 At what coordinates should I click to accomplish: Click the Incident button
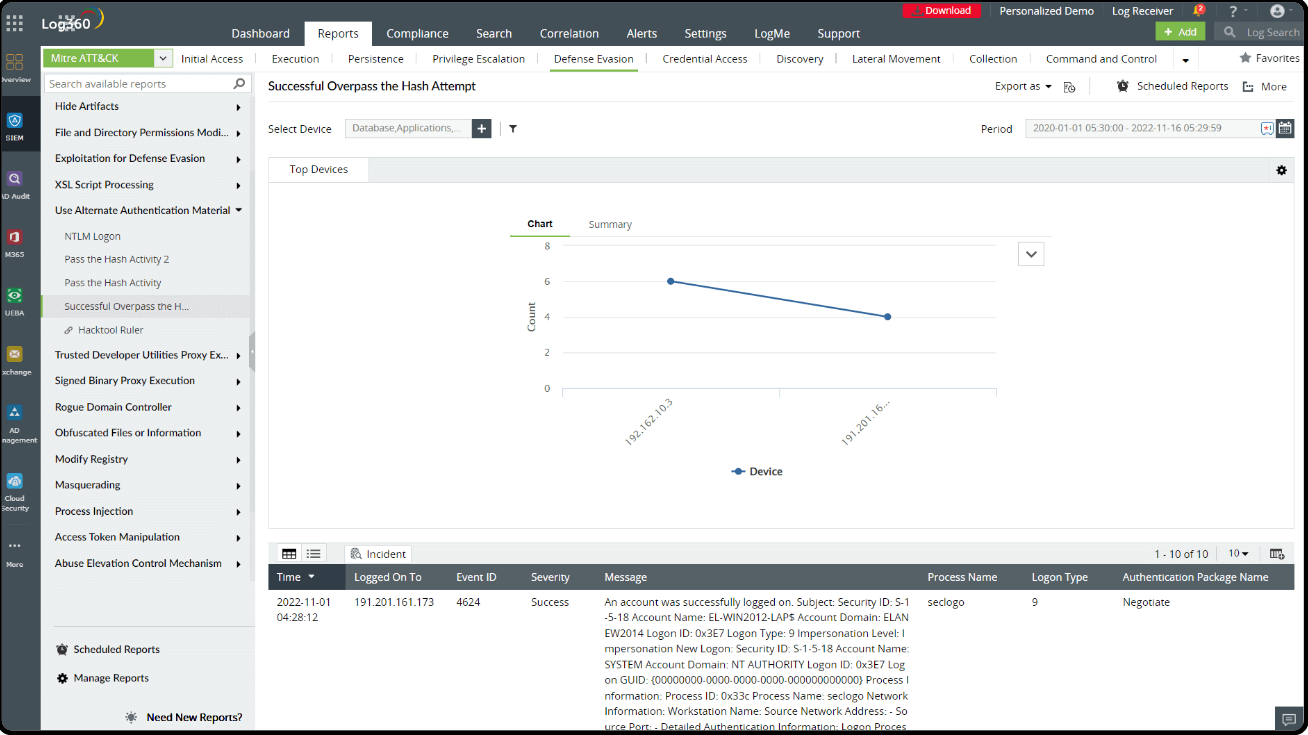(378, 554)
